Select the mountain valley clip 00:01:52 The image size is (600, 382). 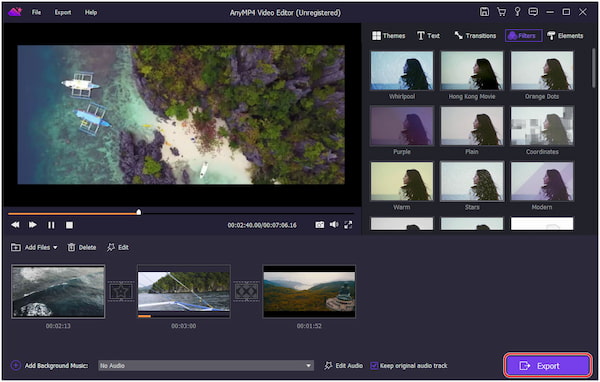coord(309,291)
